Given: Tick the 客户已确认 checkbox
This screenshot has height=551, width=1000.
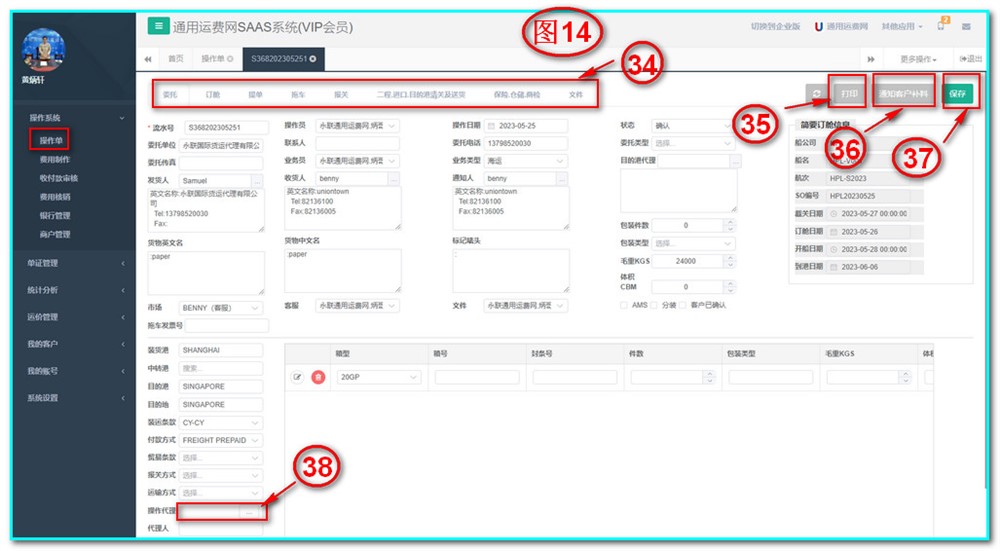Looking at the screenshot, I should click(684, 305).
